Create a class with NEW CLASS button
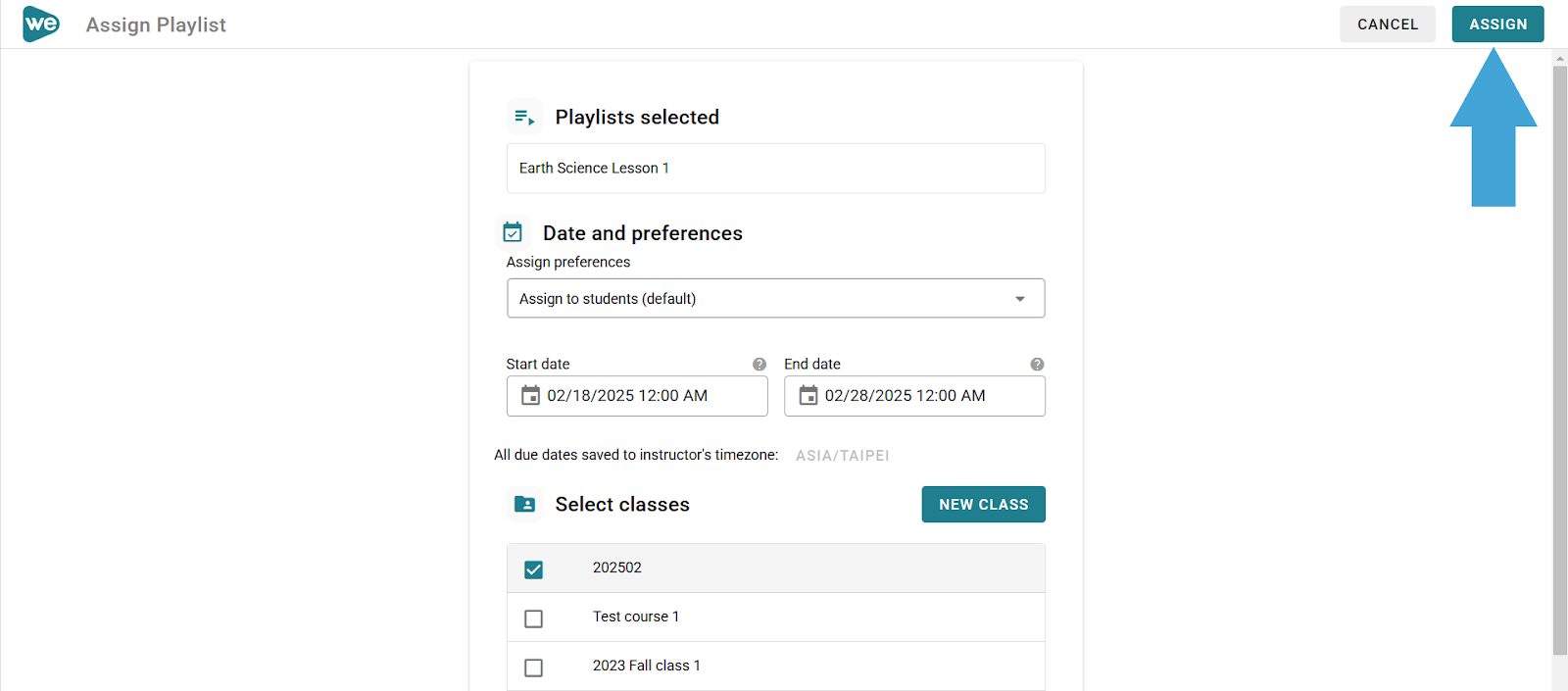The width and height of the screenshot is (1568, 691). click(x=983, y=505)
